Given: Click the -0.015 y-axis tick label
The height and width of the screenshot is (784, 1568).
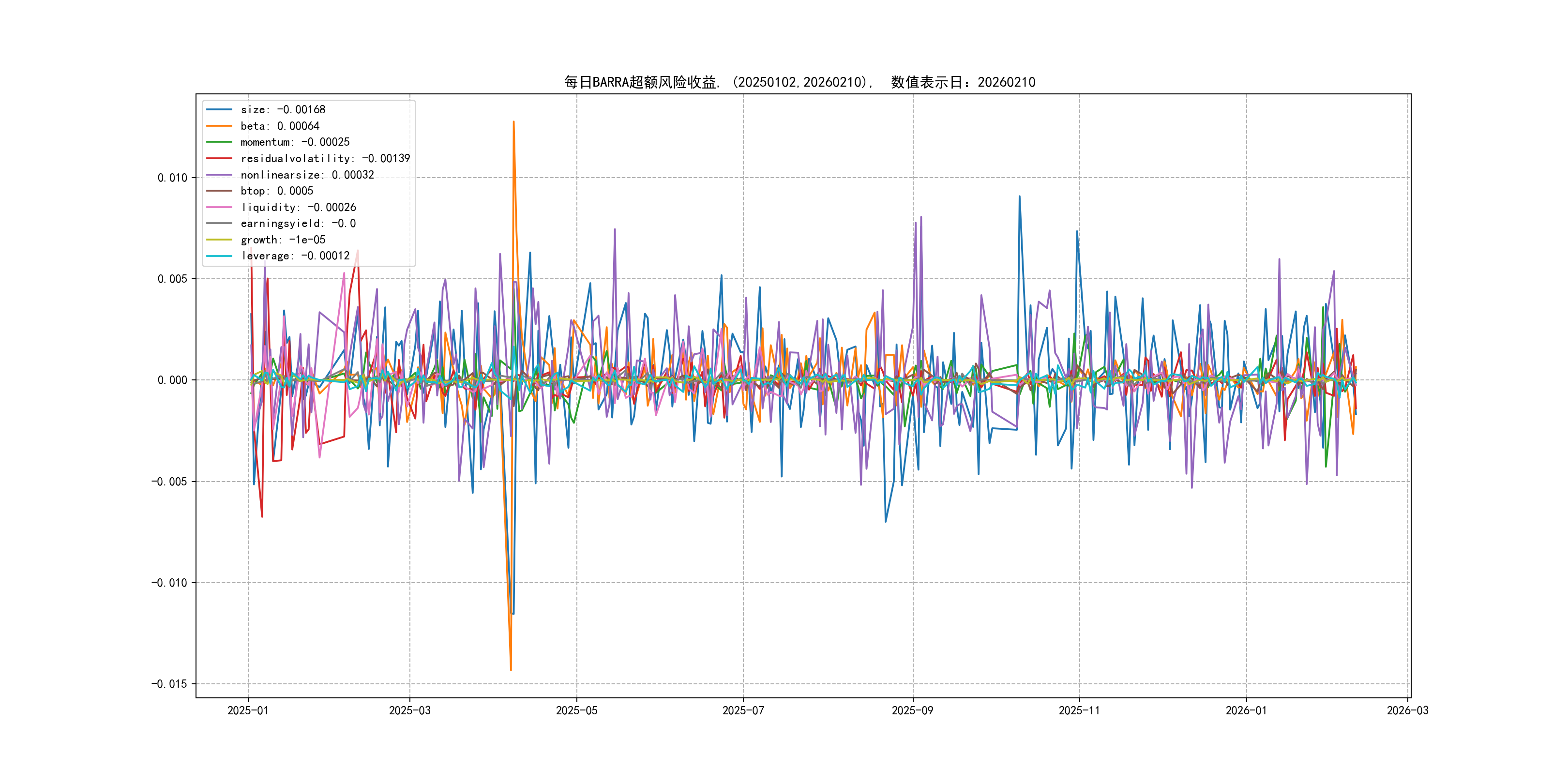Looking at the screenshot, I should 169,684.
